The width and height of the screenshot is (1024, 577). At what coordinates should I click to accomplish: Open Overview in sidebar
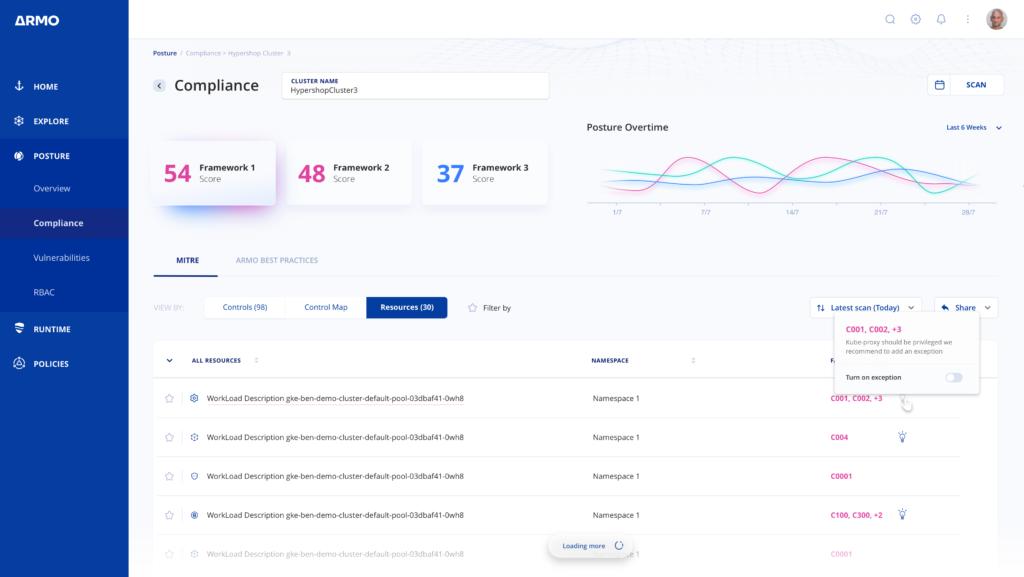[x=52, y=188]
